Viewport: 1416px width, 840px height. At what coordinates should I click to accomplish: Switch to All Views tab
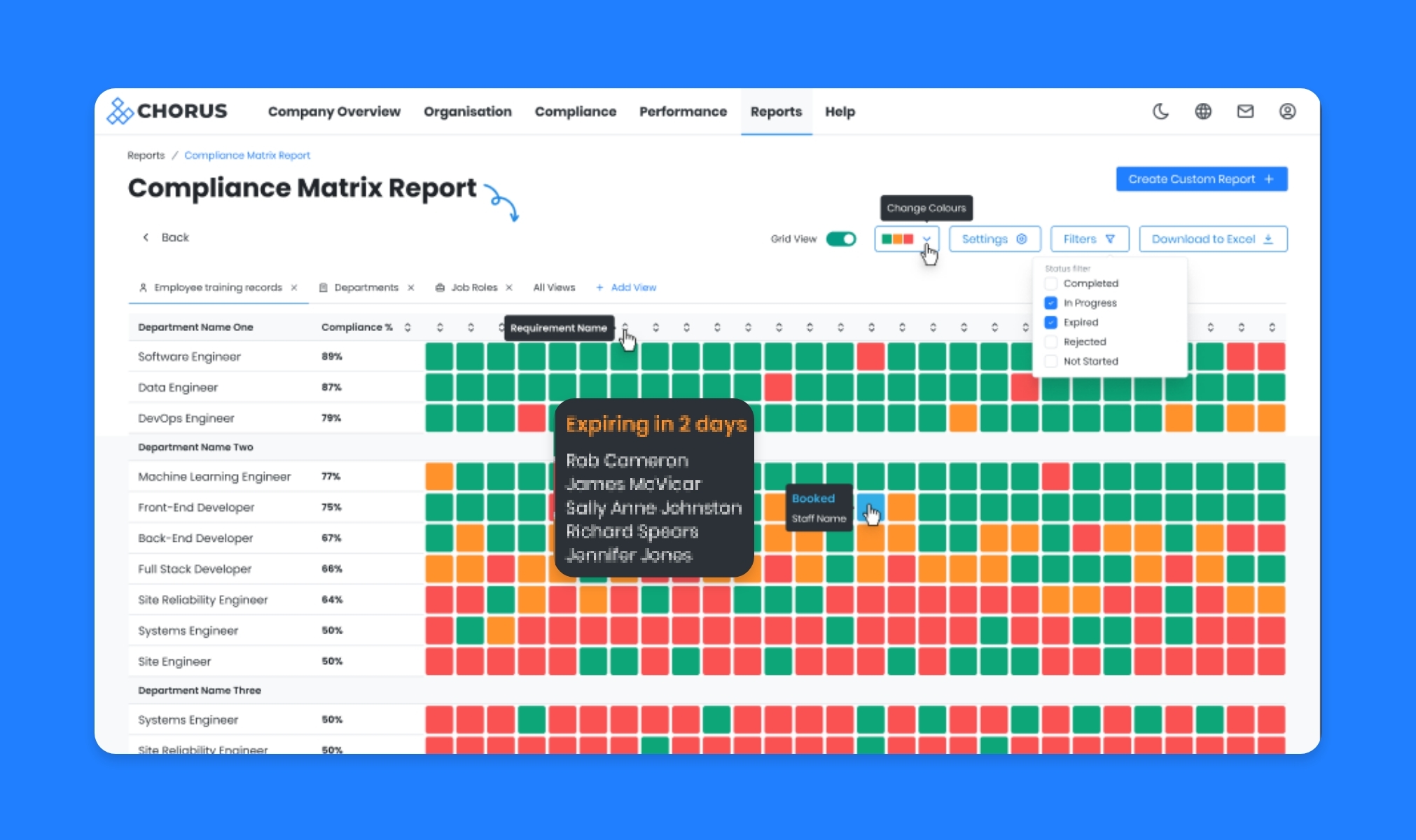(x=554, y=288)
